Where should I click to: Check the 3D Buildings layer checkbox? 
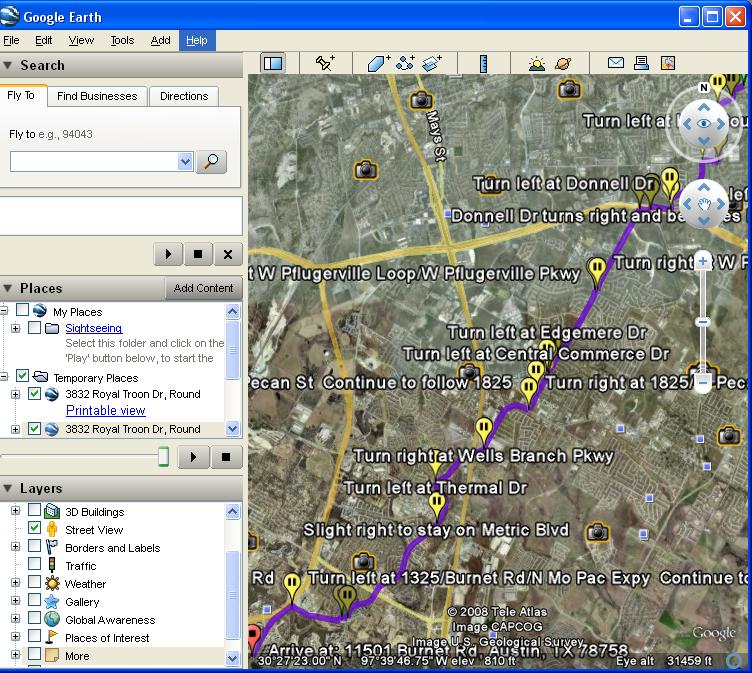tap(35, 511)
